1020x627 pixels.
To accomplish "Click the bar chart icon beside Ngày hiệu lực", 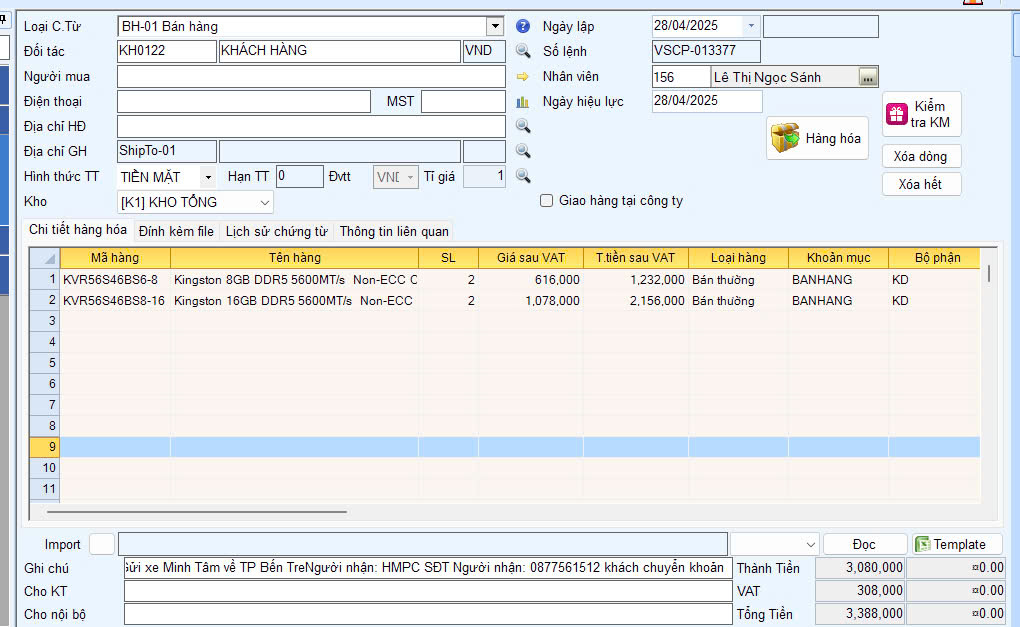I will (x=522, y=101).
